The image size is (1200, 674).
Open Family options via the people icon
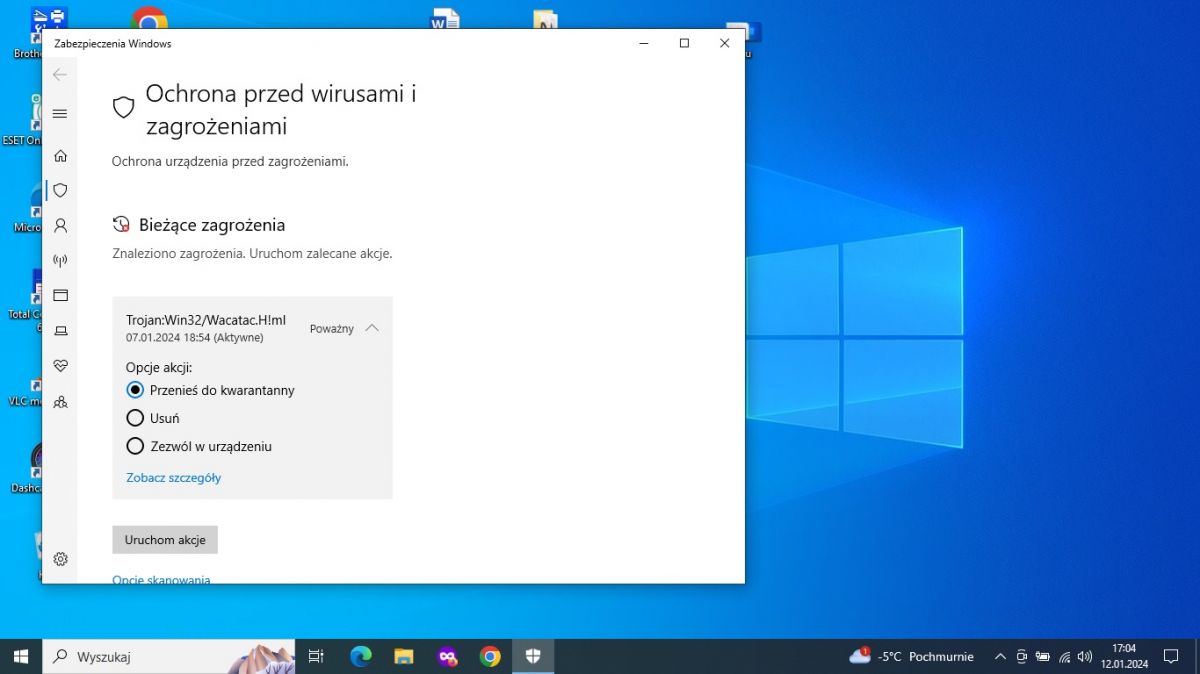[60, 401]
